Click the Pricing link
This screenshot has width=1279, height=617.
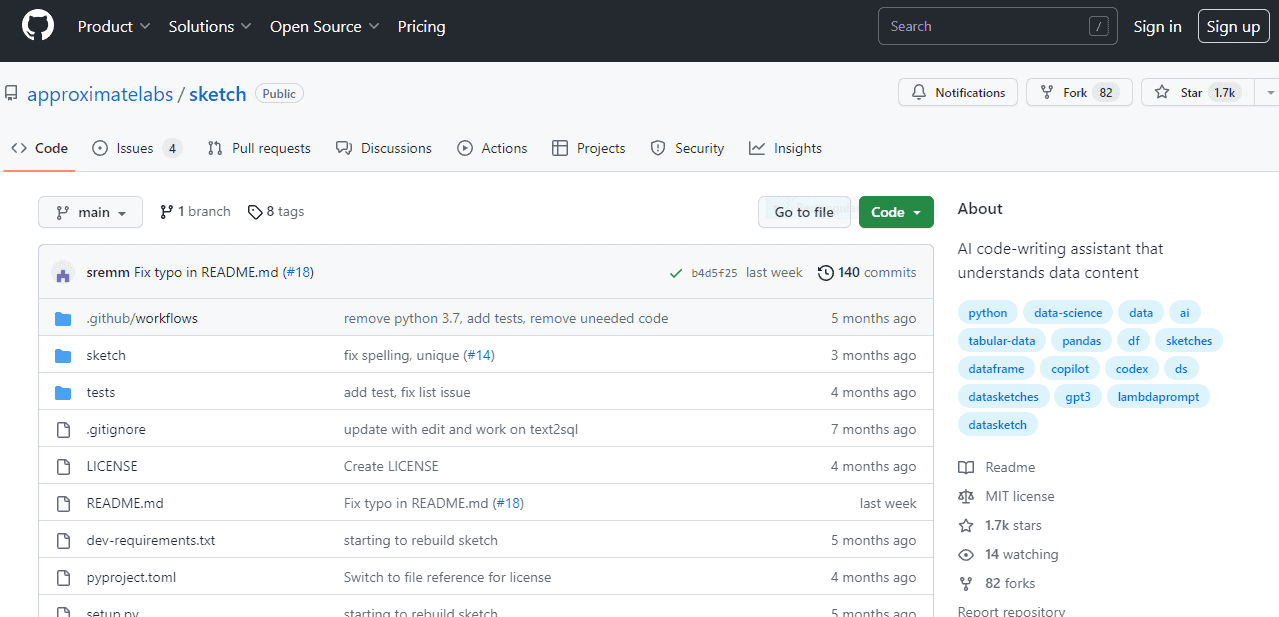[x=421, y=27]
